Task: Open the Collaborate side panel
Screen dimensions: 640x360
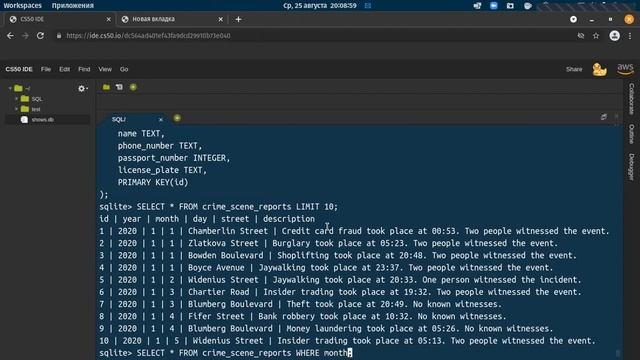Action: coord(631,99)
